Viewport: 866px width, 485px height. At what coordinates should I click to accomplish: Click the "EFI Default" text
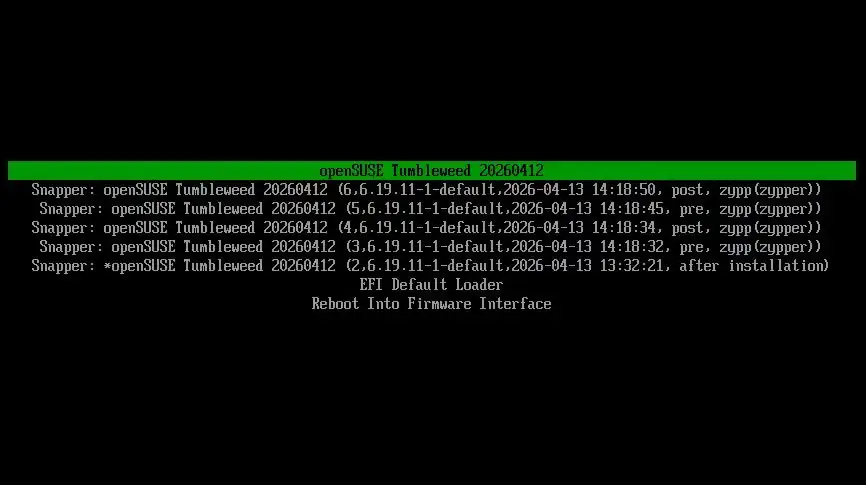pyautogui.click(x=403, y=285)
